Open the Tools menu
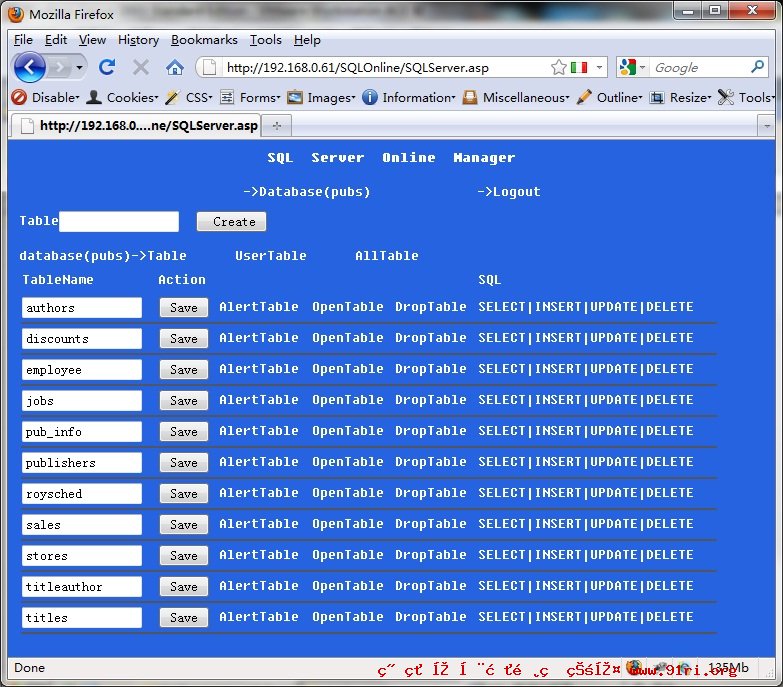783x687 pixels. point(266,40)
